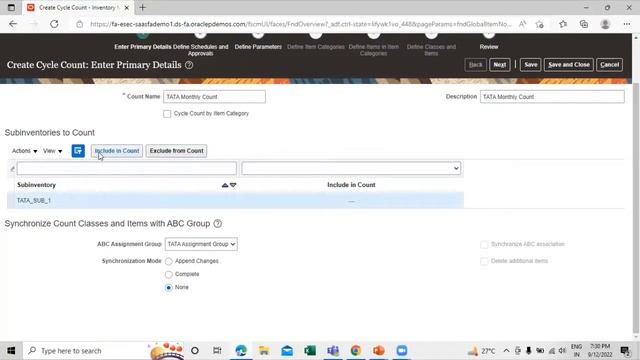Open File Explorer from taskbar
Viewport: 640px width, 360px height.
(x=264, y=351)
